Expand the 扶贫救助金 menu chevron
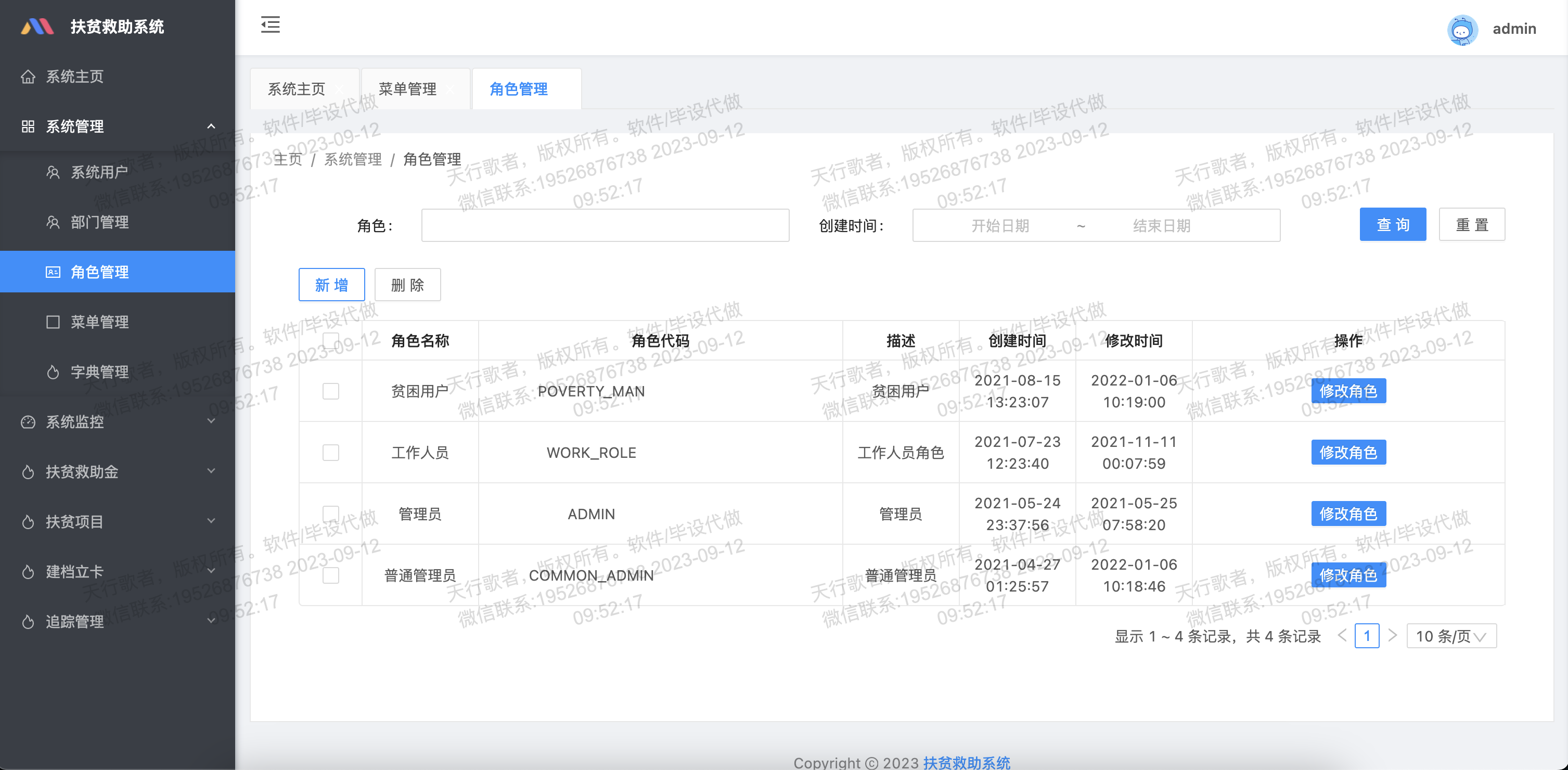The image size is (1568, 770). 211,471
